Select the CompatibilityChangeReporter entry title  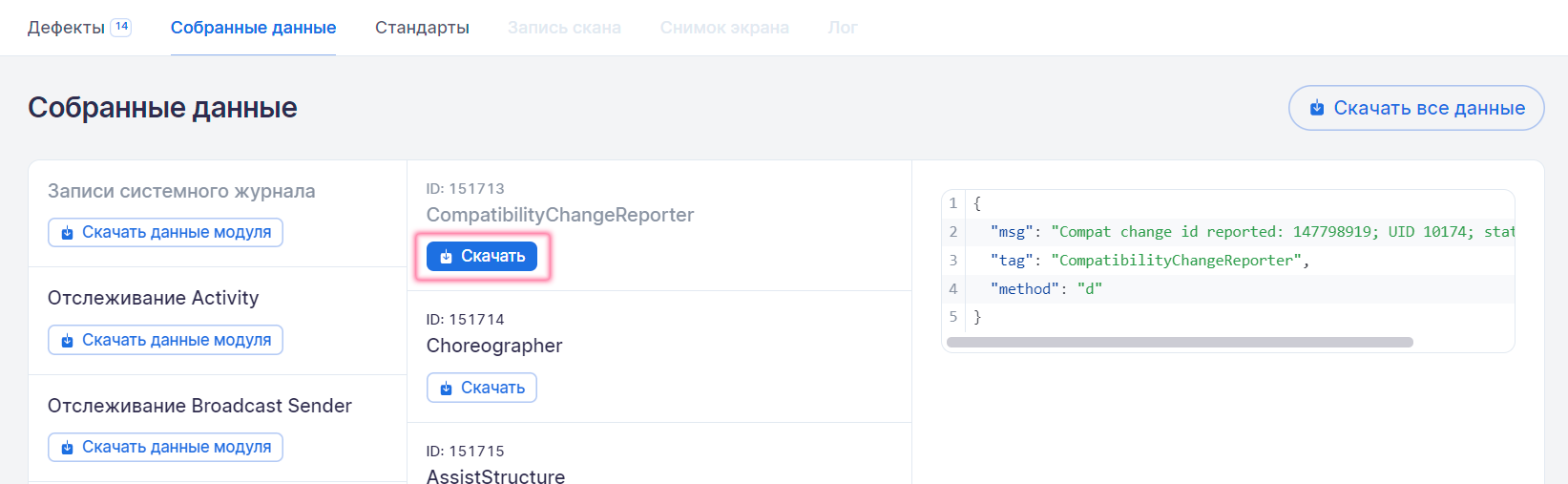coord(560,215)
